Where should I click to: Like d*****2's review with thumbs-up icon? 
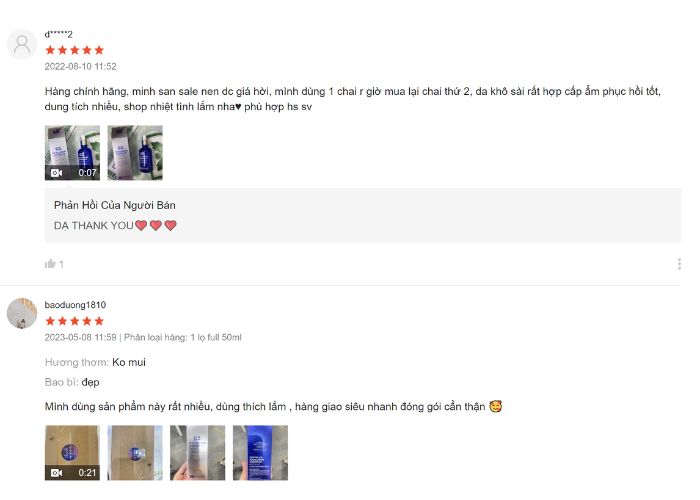point(50,263)
